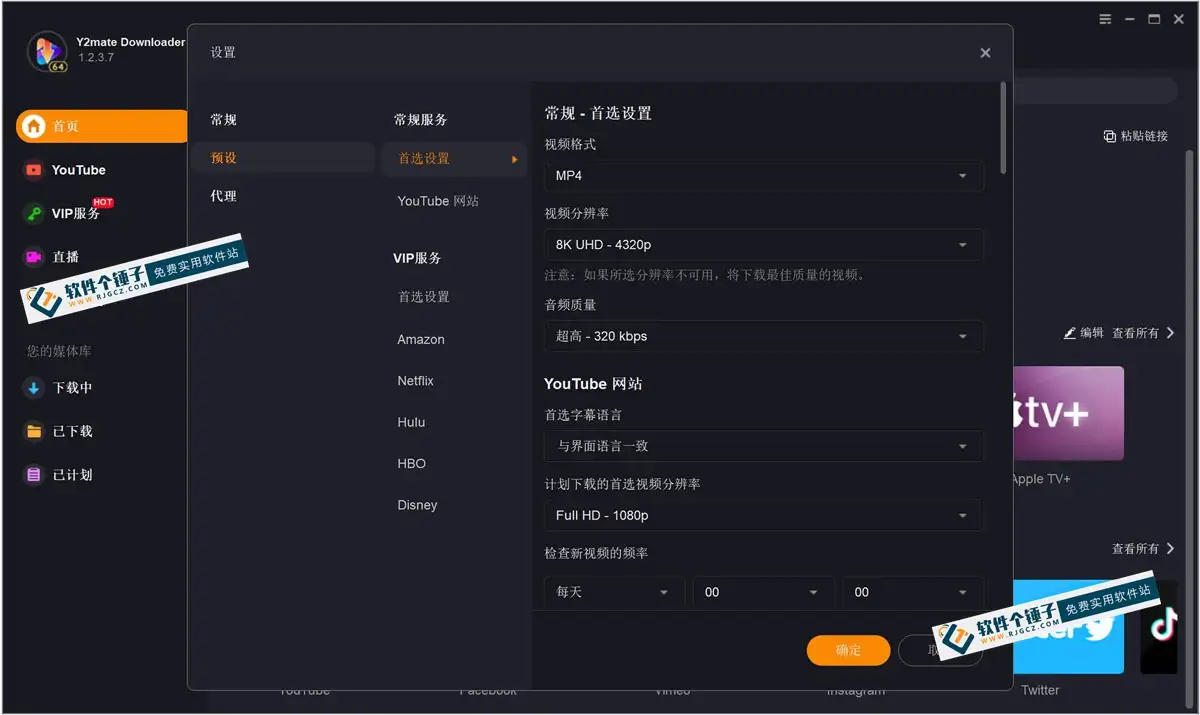1200x715 pixels.
Task: Close the 设置 dialog with the X
Action: coord(985,53)
